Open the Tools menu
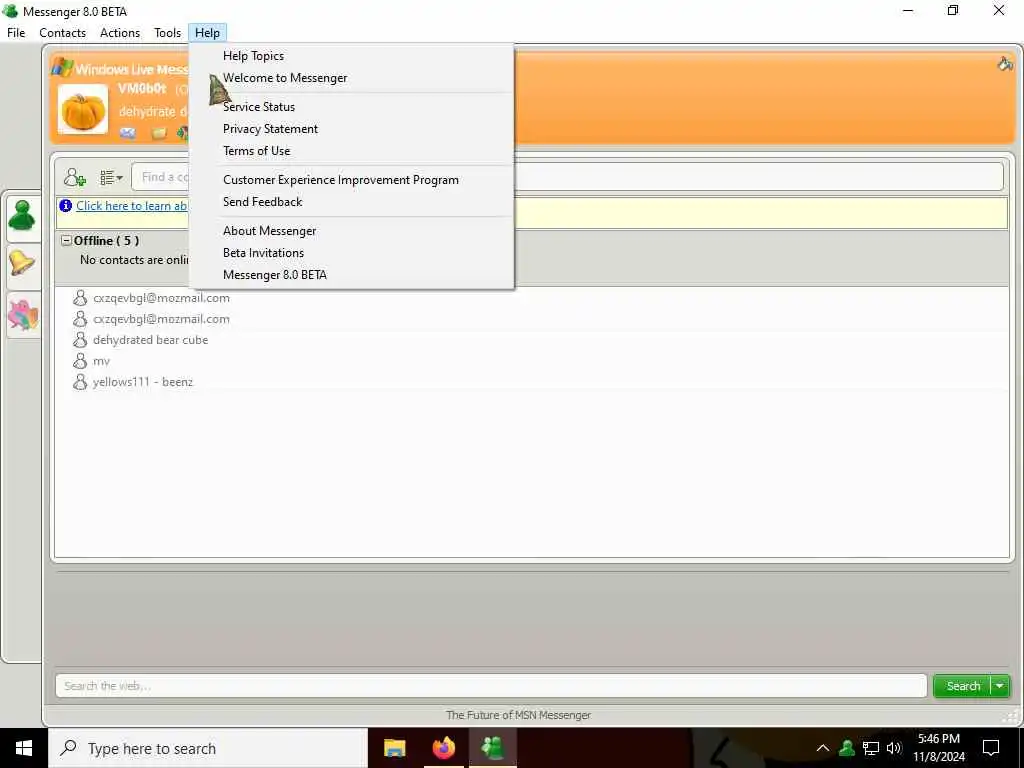 [x=167, y=33]
